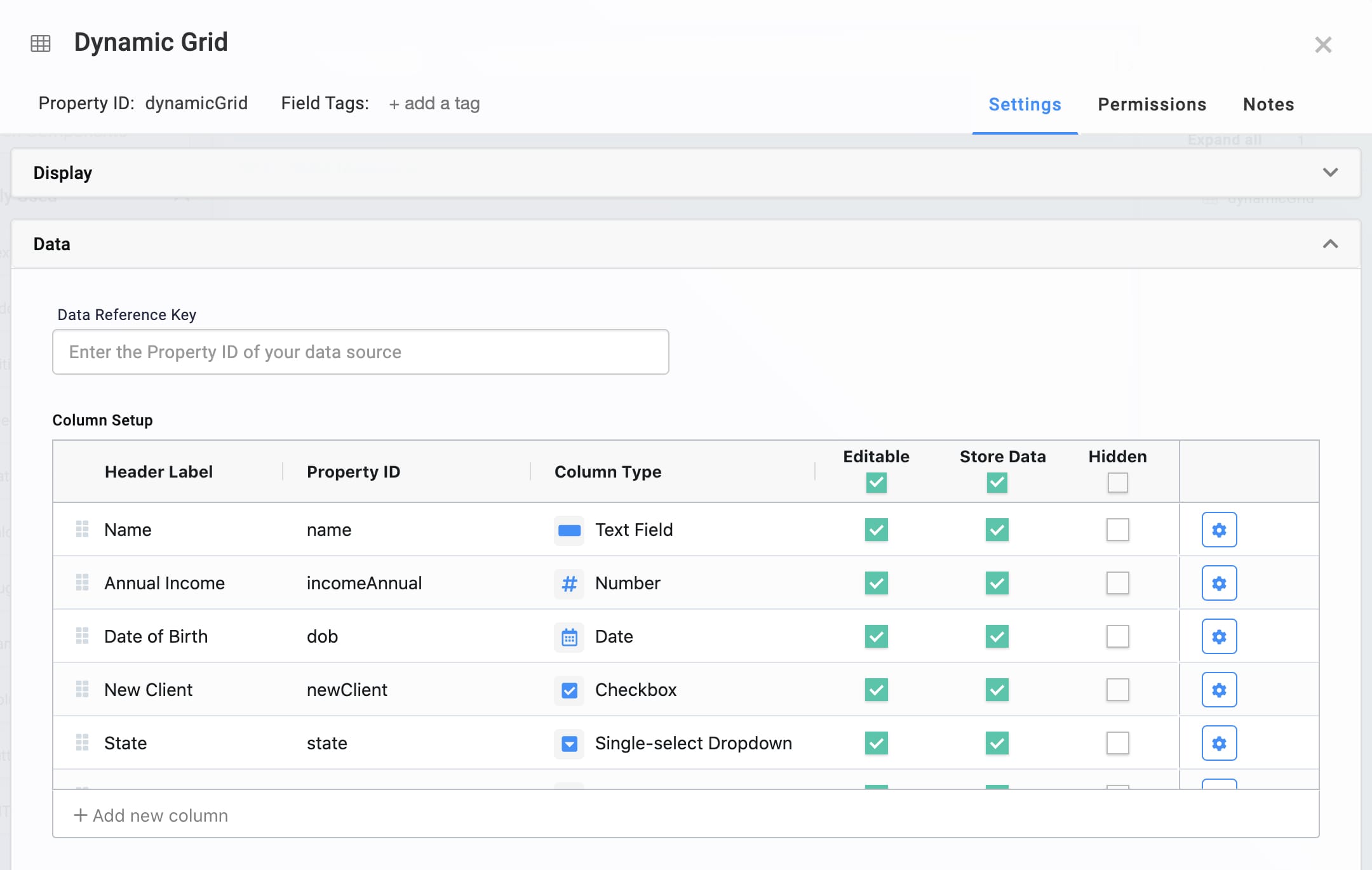
Task: Uncheck Store Data for Date of Birth
Action: point(997,636)
